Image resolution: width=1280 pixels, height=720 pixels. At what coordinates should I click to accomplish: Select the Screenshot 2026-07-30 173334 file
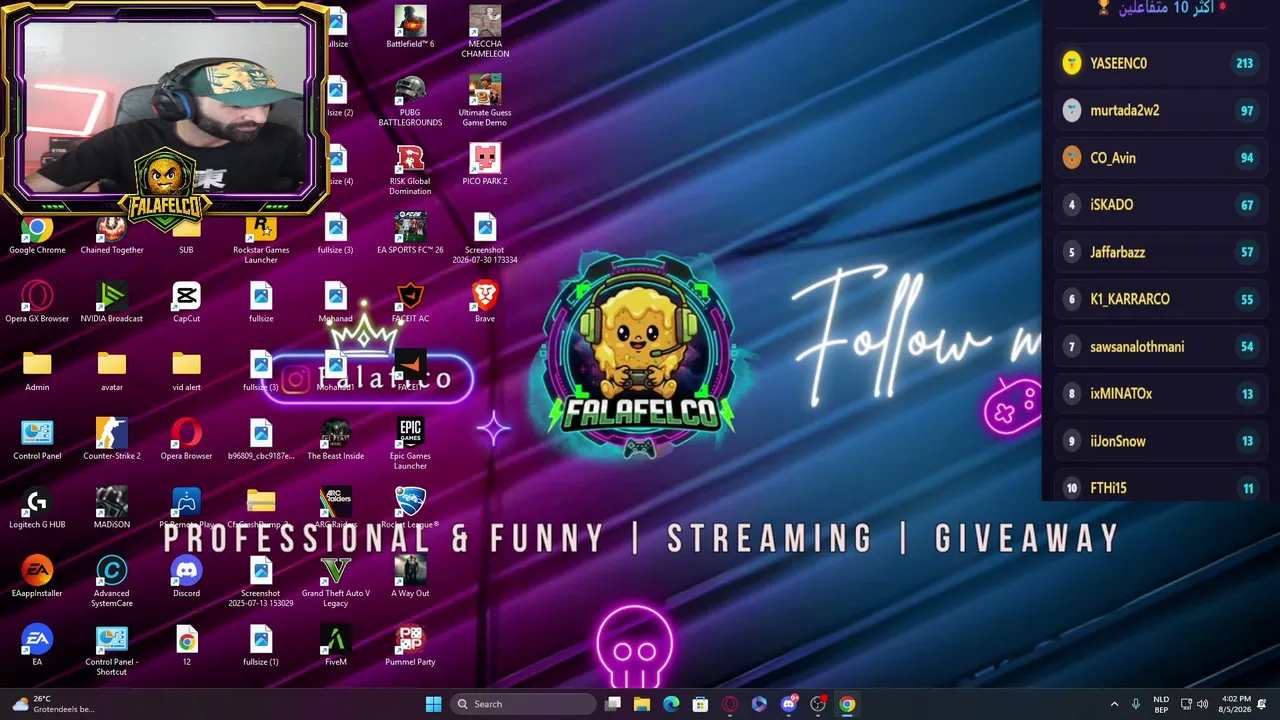485,239
